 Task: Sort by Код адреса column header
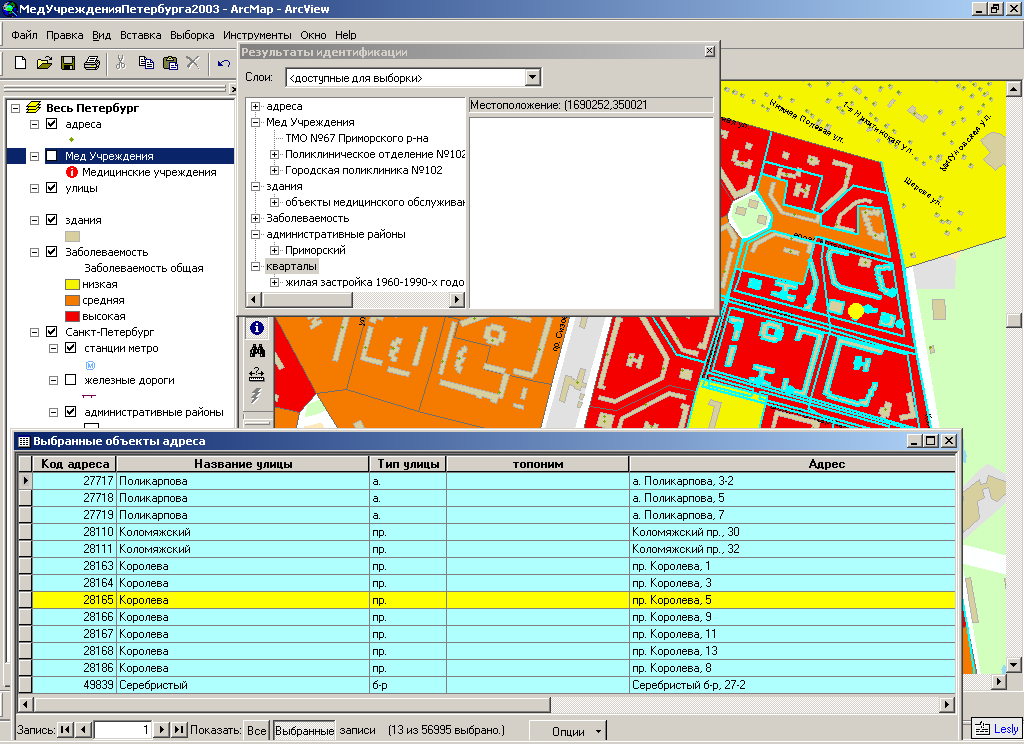(74, 464)
